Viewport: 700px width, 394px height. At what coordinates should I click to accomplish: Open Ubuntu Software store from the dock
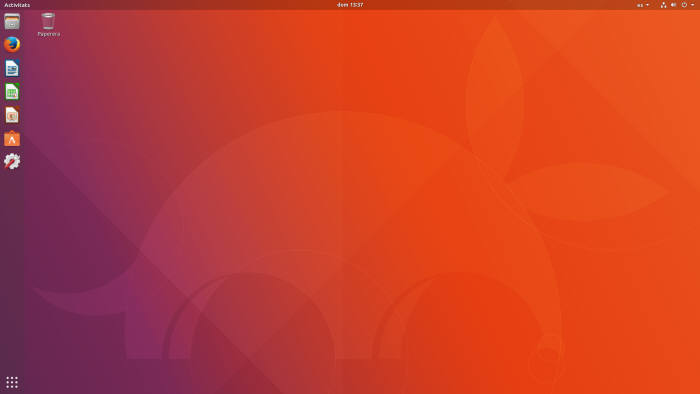(12, 139)
